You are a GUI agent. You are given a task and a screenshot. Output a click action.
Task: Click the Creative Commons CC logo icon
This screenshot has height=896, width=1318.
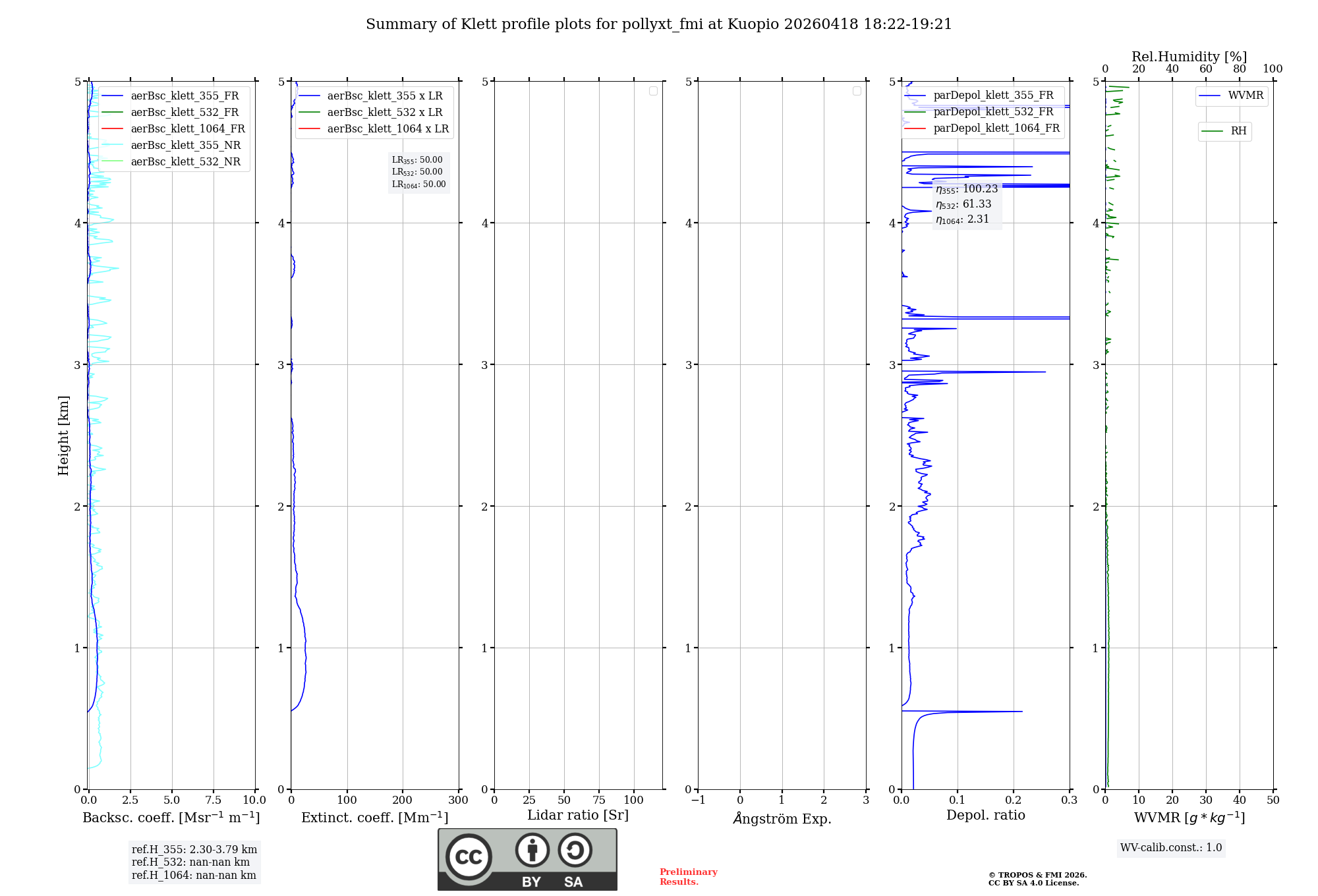[x=469, y=856]
